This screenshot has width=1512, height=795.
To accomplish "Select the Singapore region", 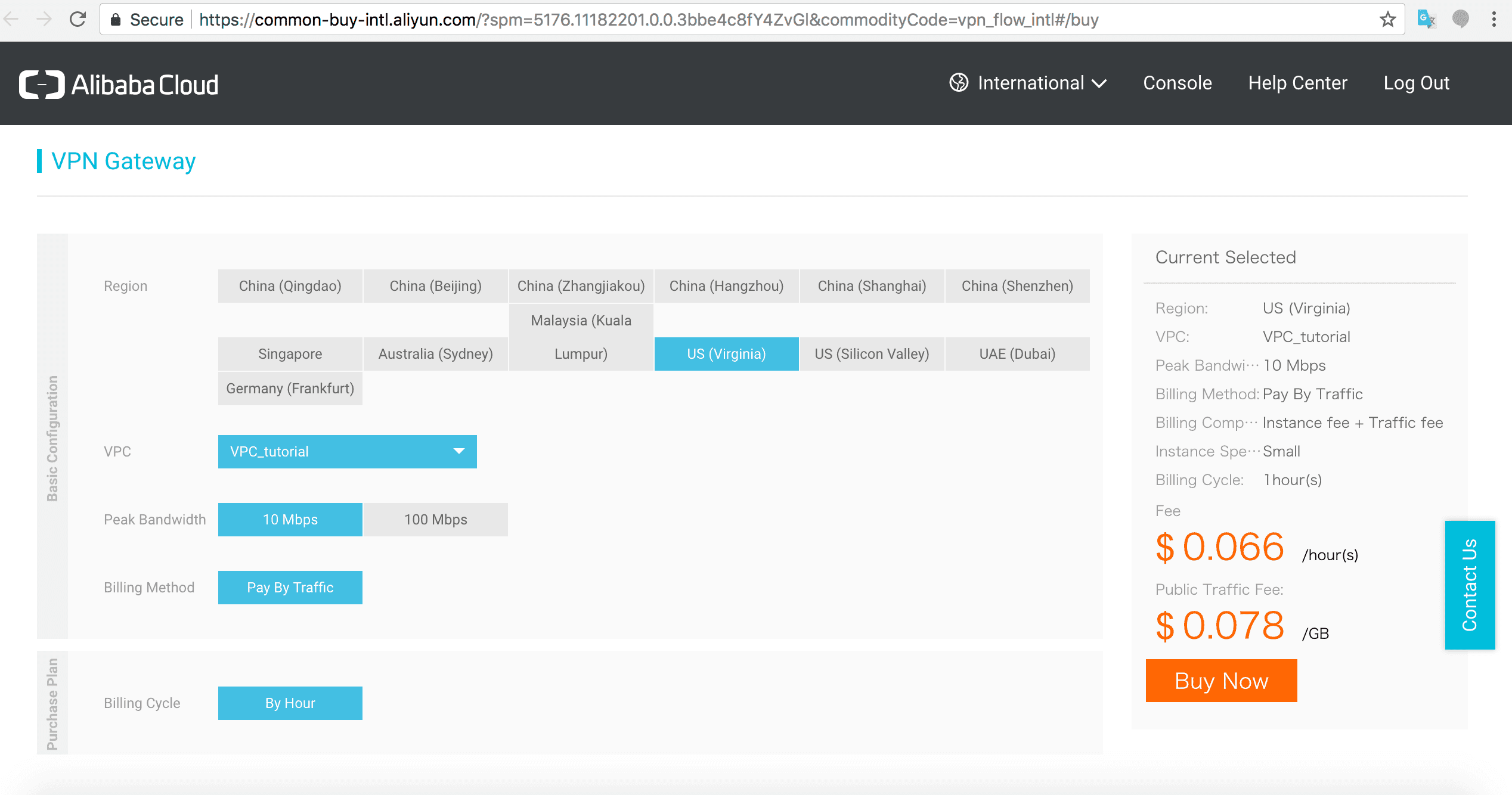I will [x=290, y=354].
